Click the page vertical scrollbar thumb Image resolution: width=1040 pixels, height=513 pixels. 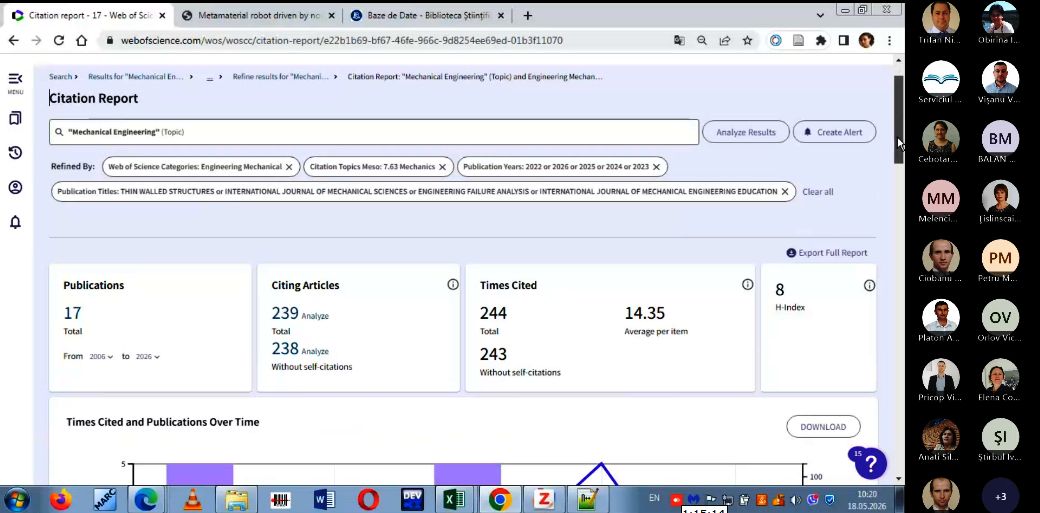pos(899,119)
